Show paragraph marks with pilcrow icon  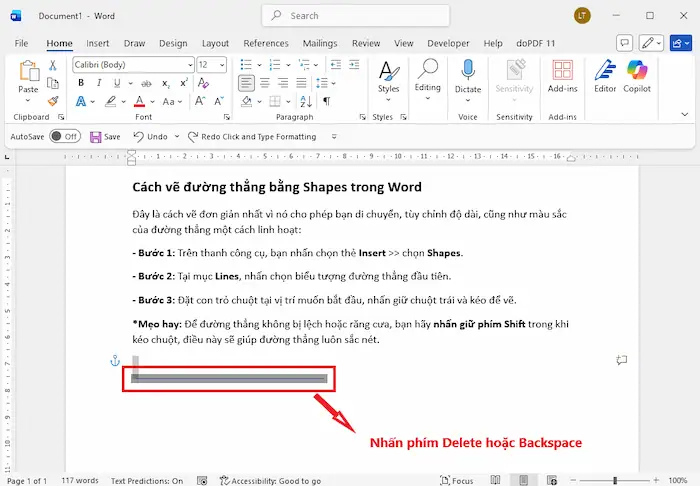coord(325,102)
